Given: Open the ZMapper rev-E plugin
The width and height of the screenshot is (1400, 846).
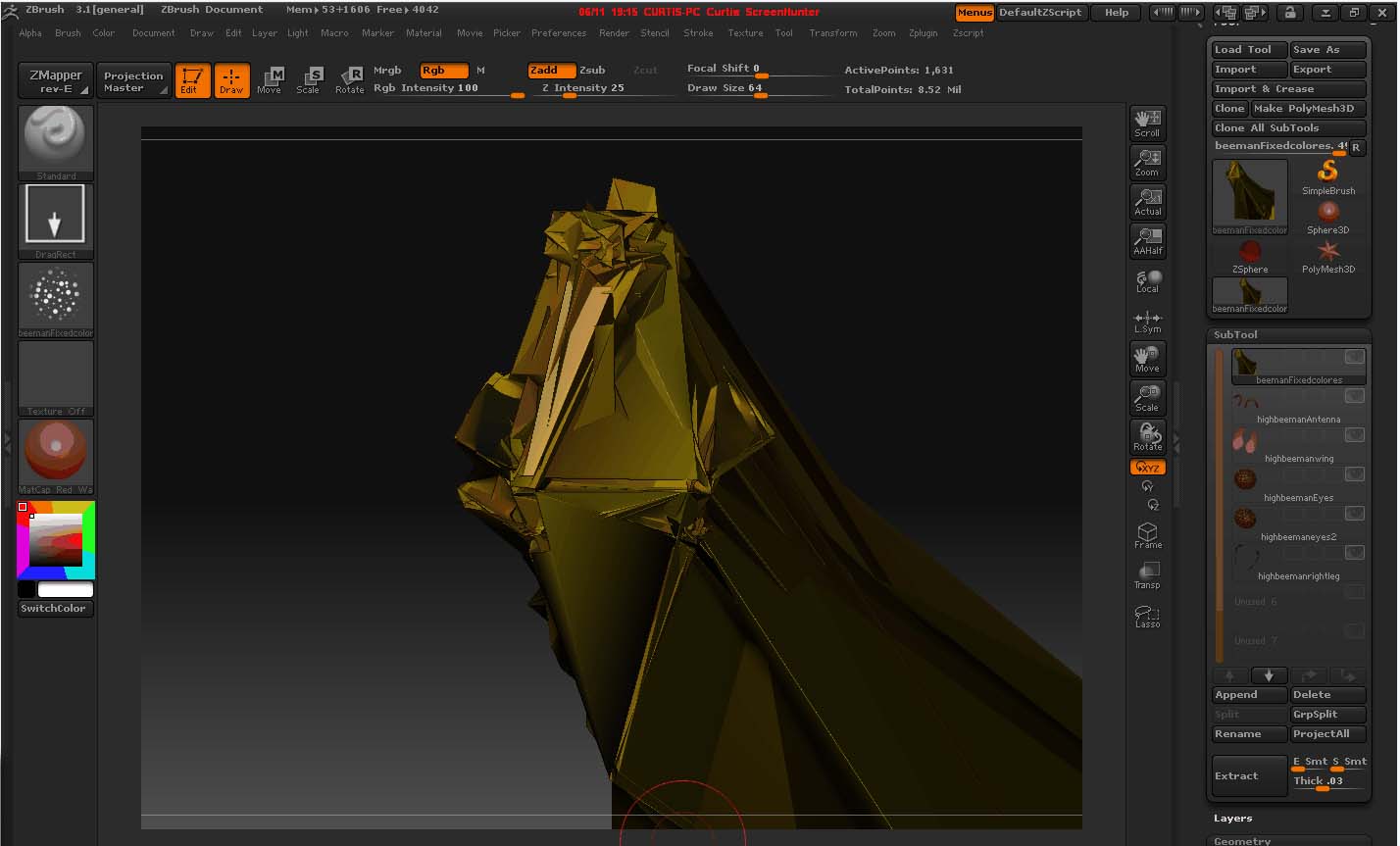Looking at the screenshot, I should pyautogui.click(x=56, y=80).
